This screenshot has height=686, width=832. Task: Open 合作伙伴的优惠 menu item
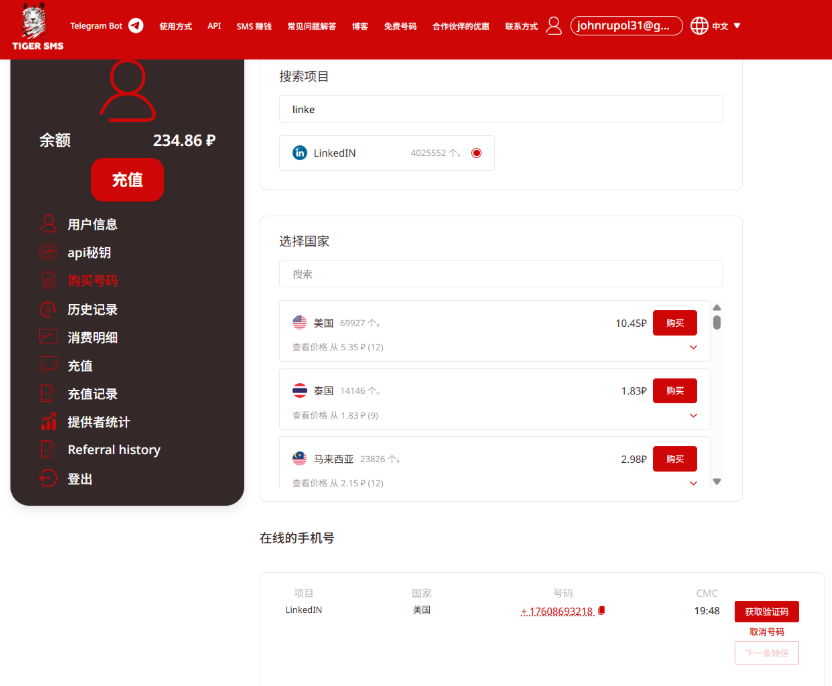461,26
